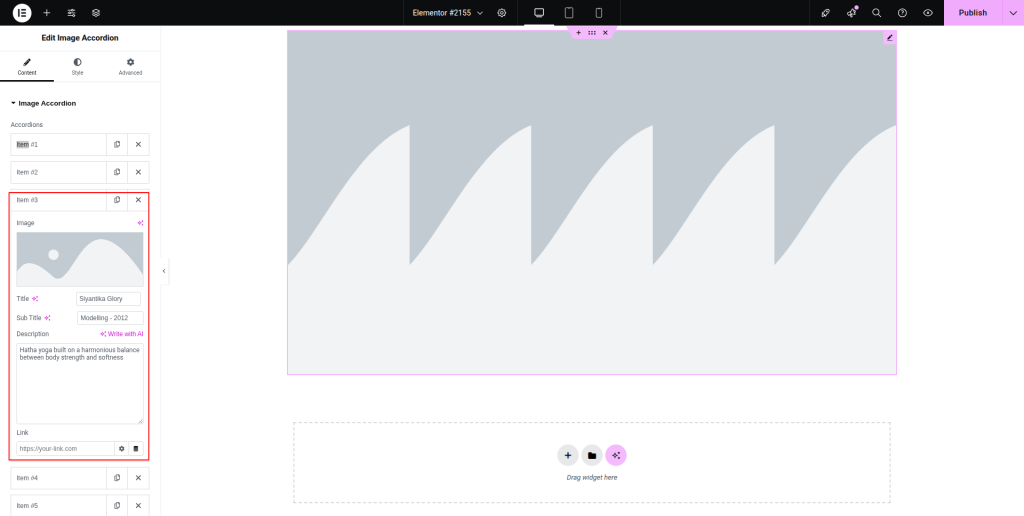The image size is (1024, 516).
Task: Open Elementor #2155 document dropdown
Action: 447,12
